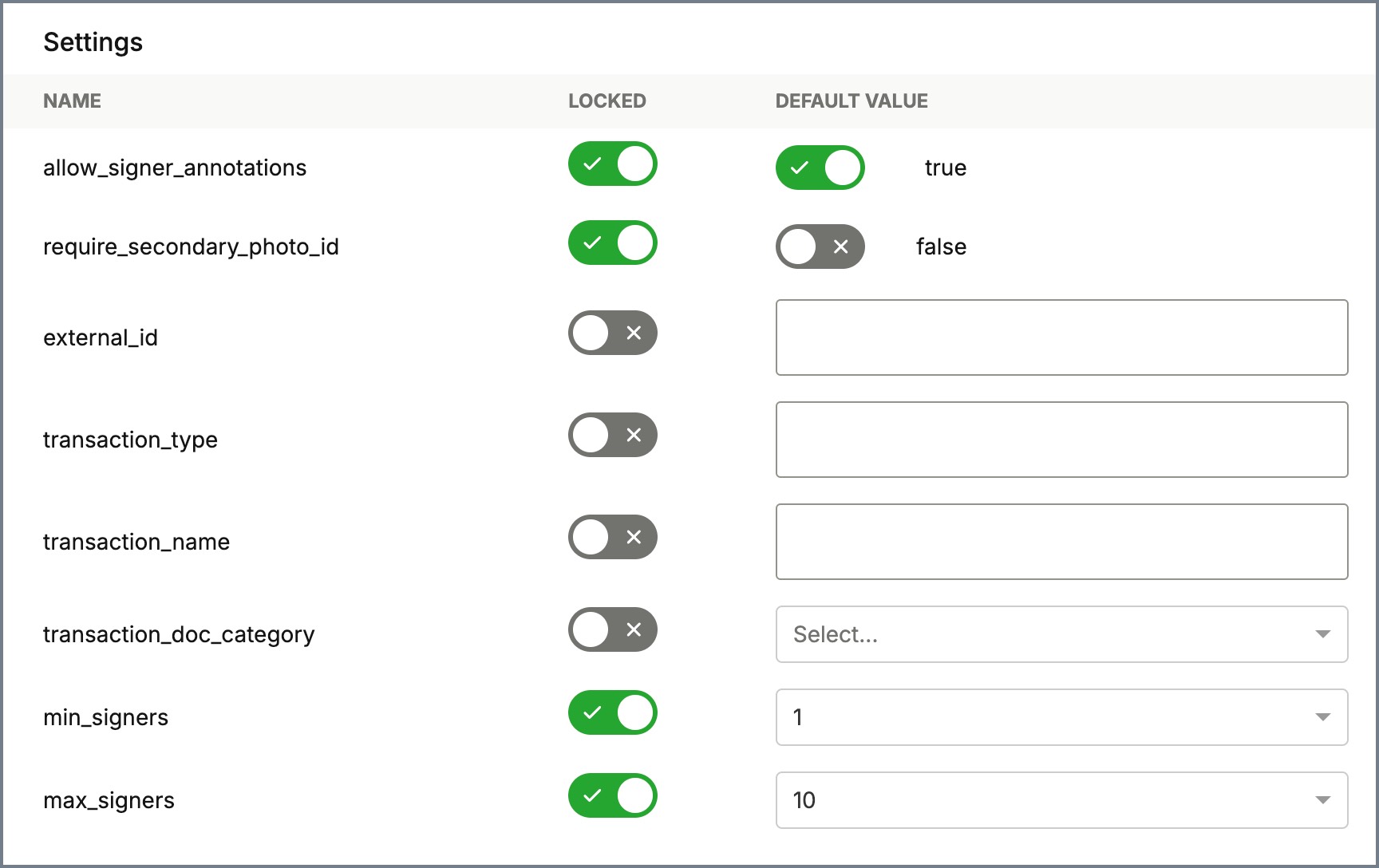
Task: Click the transaction_type default value field
Action: point(1061,440)
